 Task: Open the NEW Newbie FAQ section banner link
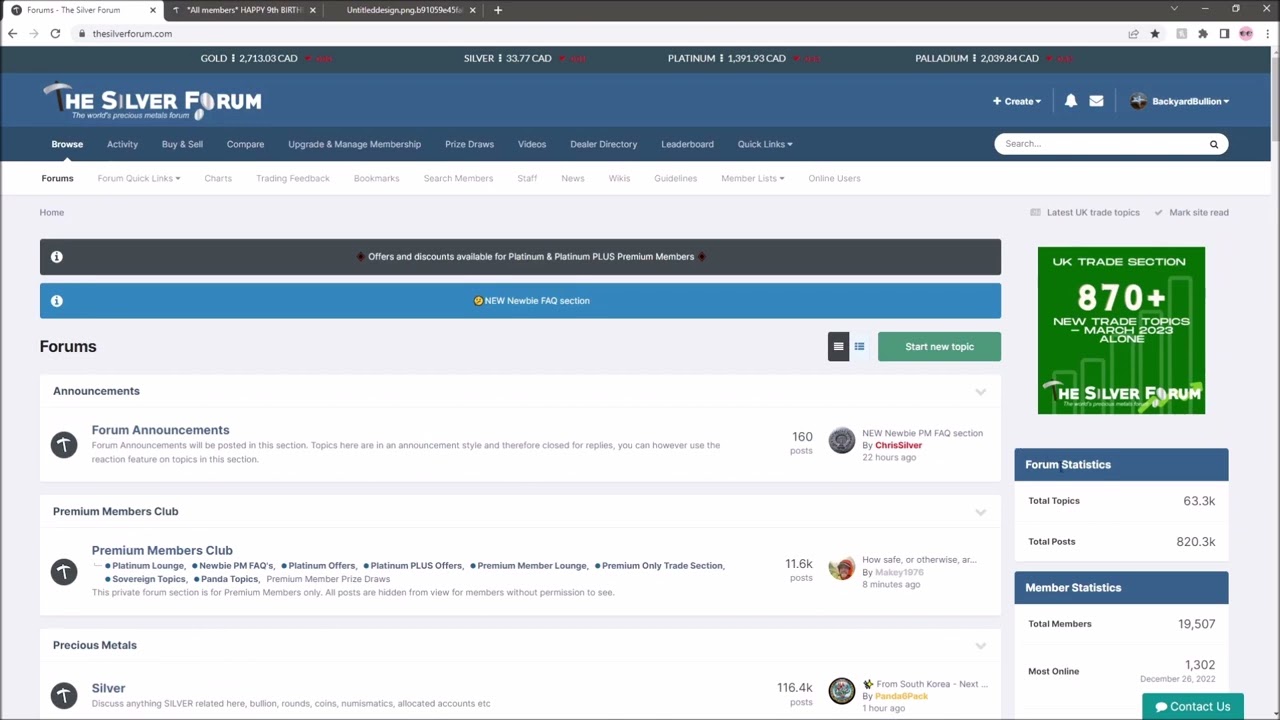tap(537, 301)
